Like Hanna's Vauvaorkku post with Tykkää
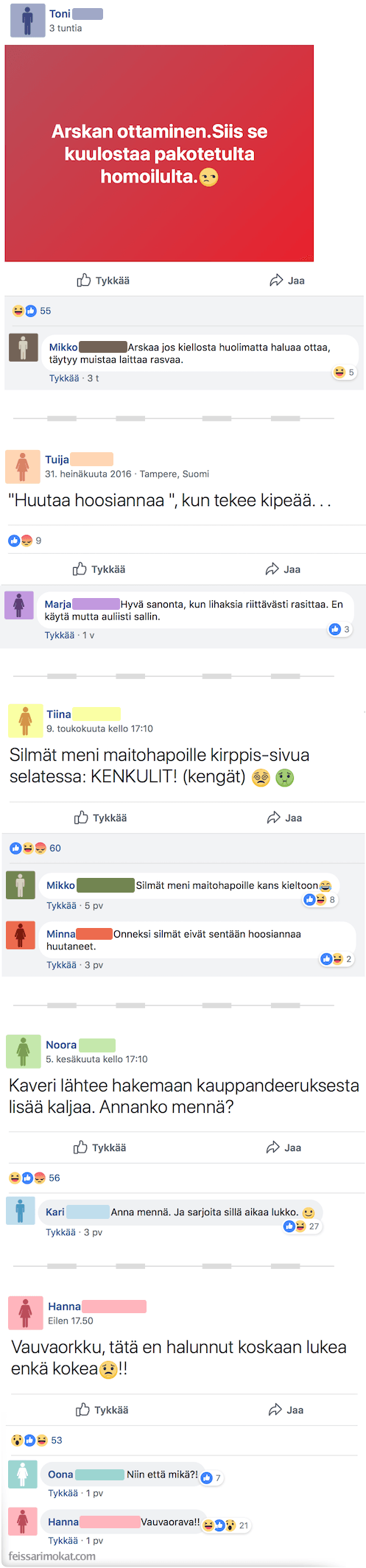The width and height of the screenshot is (366, 1568). [102, 1410]
